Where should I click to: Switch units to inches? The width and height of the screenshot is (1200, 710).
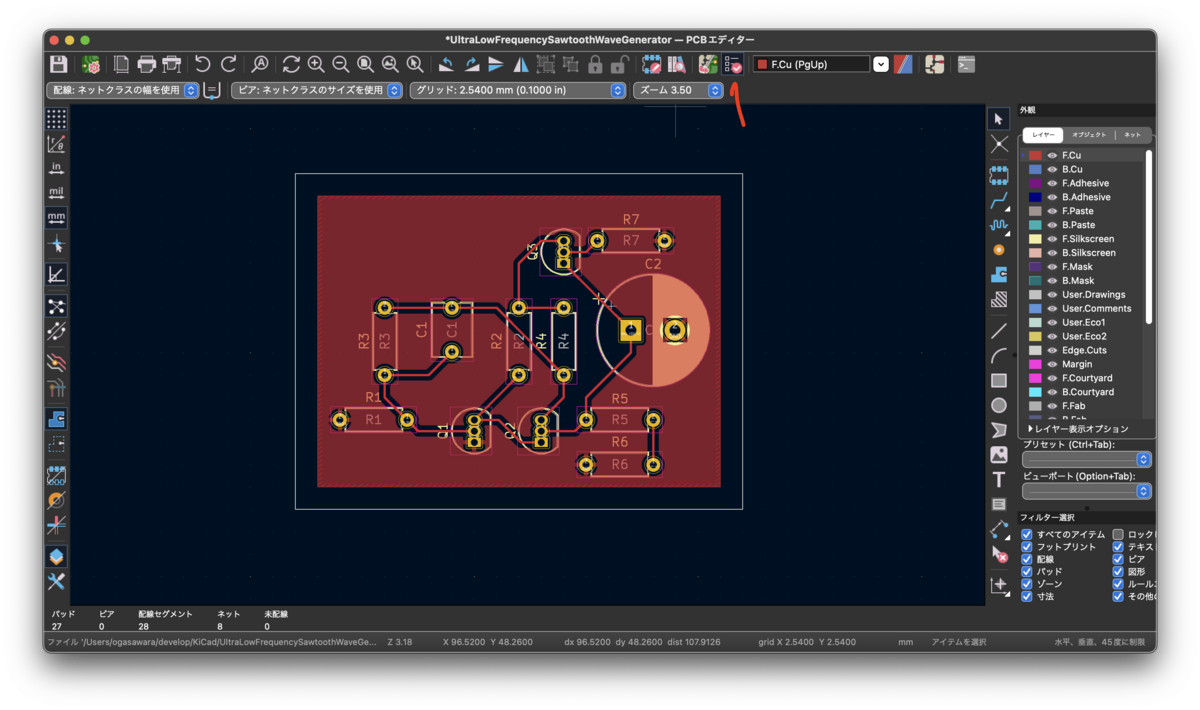pos(57,168)
